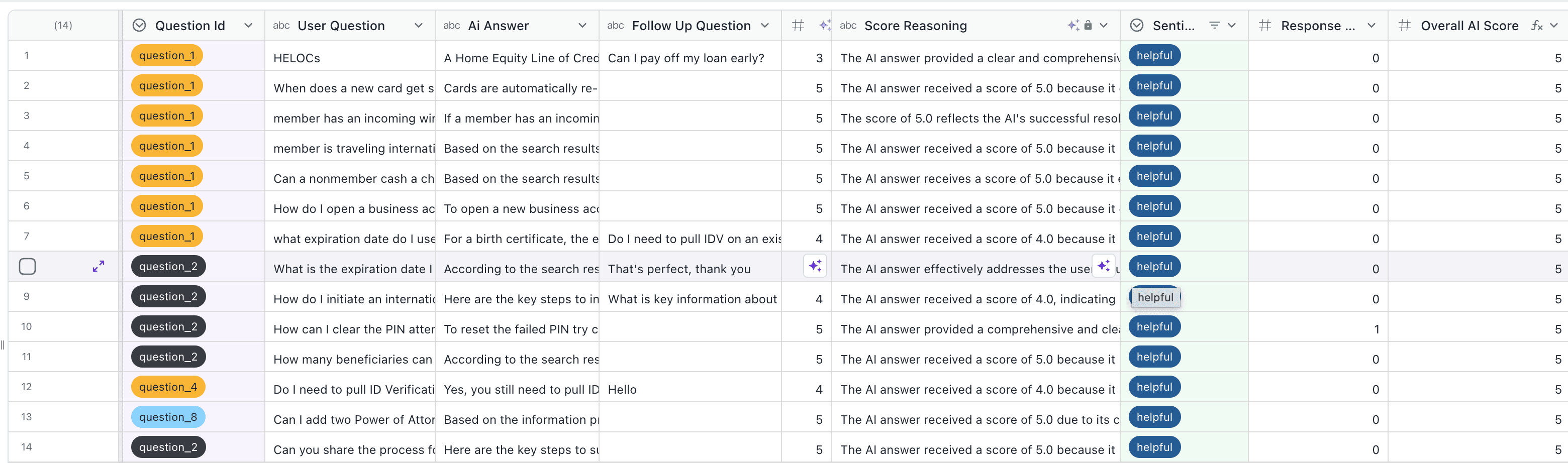Click the single-select icon beside Question Id

coord(139,26)
